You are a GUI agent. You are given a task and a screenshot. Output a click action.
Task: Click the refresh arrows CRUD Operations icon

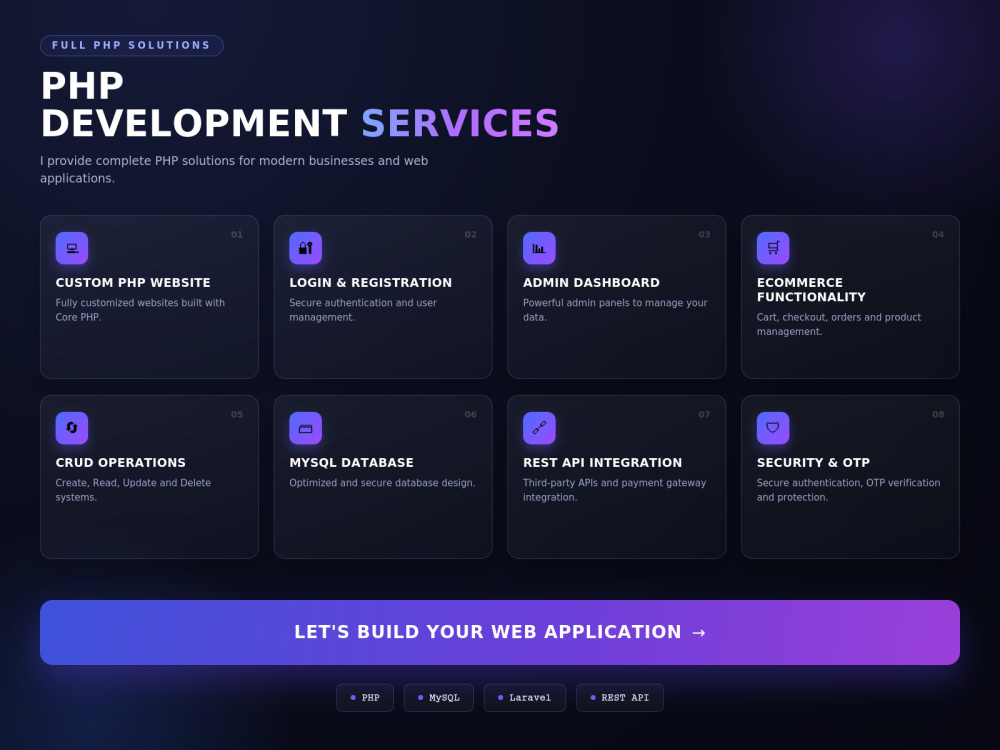point(71,428)
